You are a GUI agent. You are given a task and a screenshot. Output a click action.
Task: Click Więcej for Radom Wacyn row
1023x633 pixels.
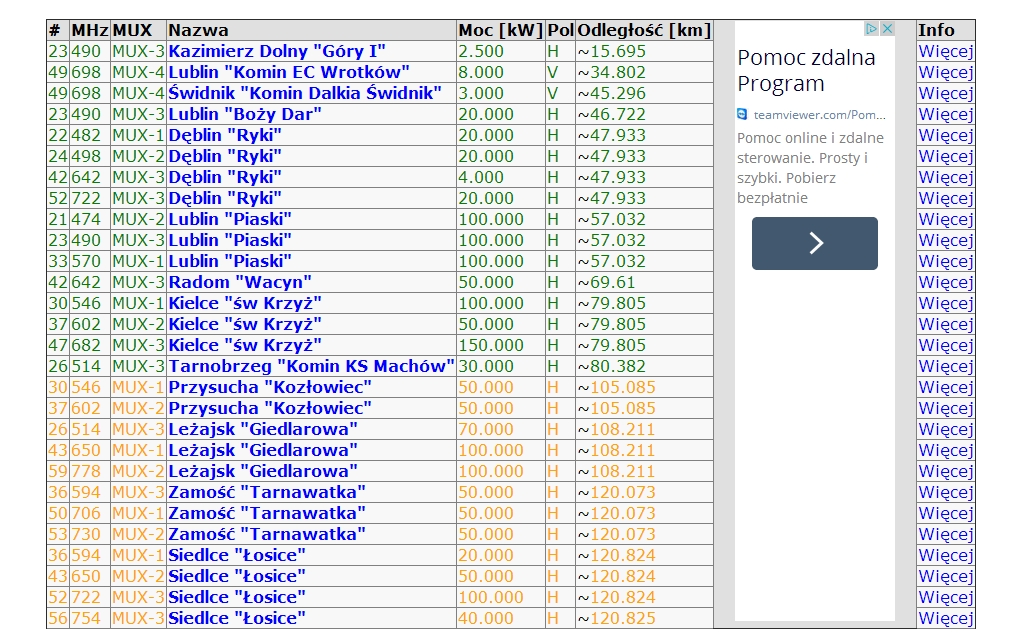(945, 282)
